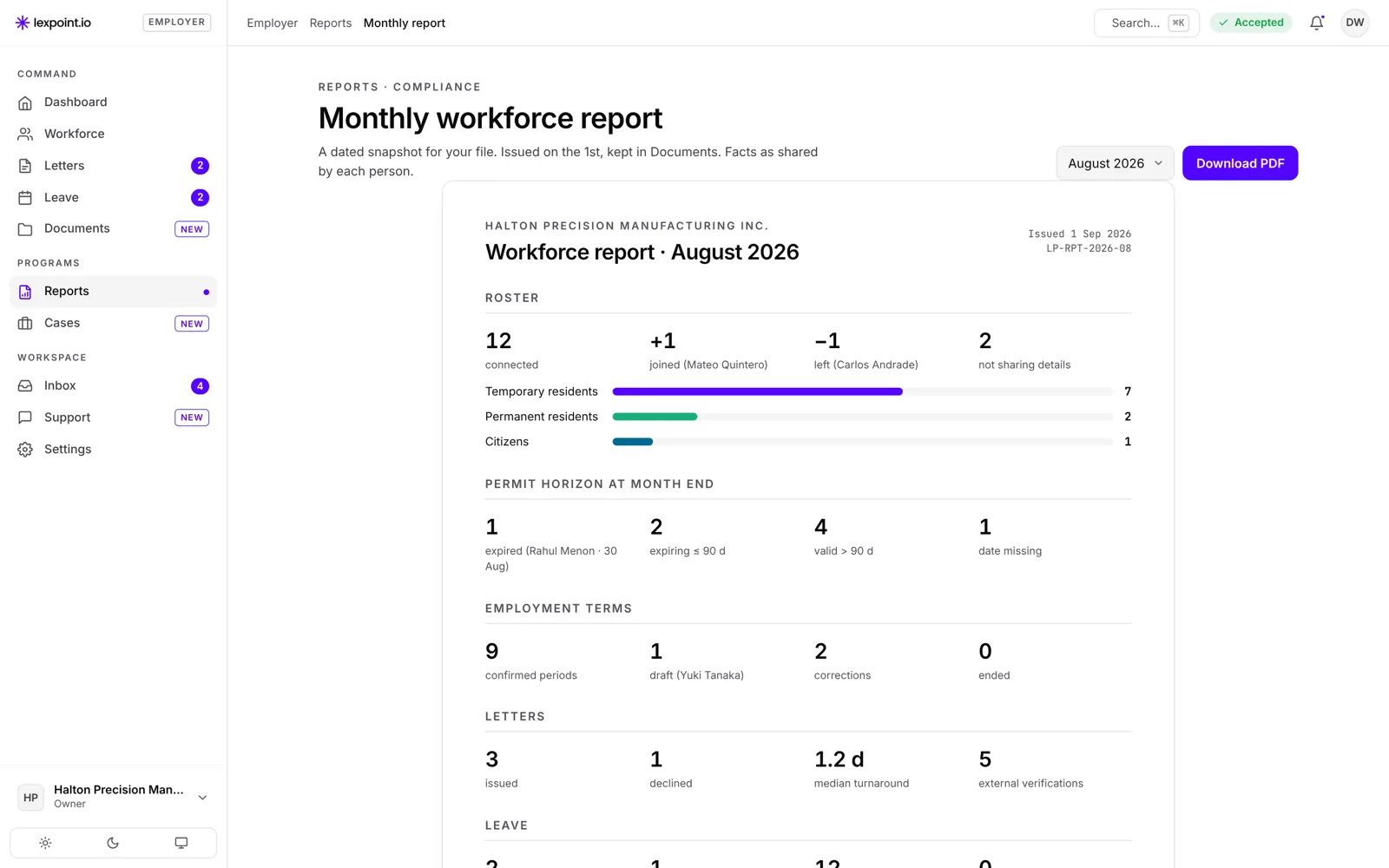Click the Settings gear icon
Screen dimensions: 1389x868
25,449
